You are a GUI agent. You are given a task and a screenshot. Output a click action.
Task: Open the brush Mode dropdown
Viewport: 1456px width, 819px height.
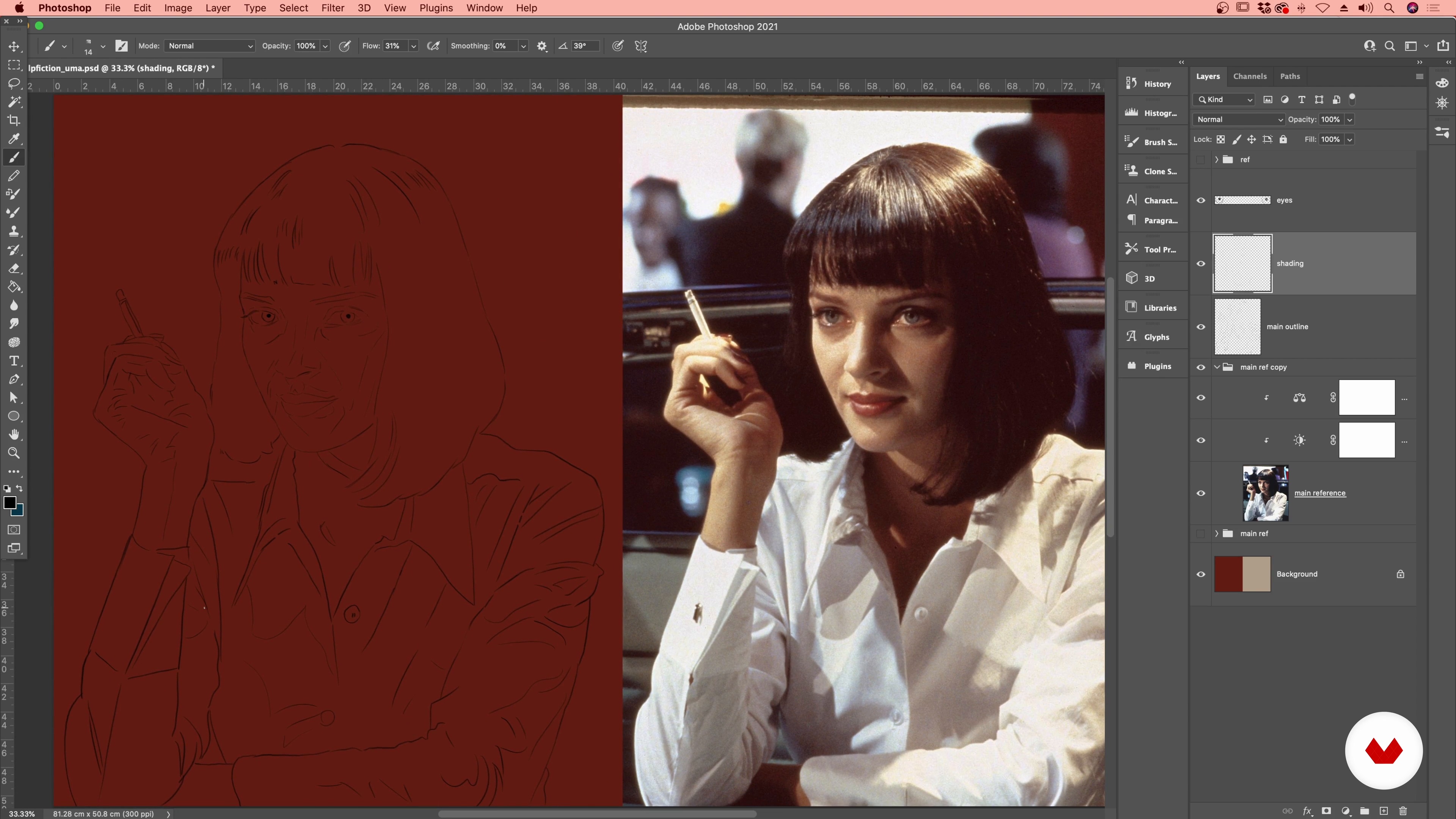coord(210,46)
